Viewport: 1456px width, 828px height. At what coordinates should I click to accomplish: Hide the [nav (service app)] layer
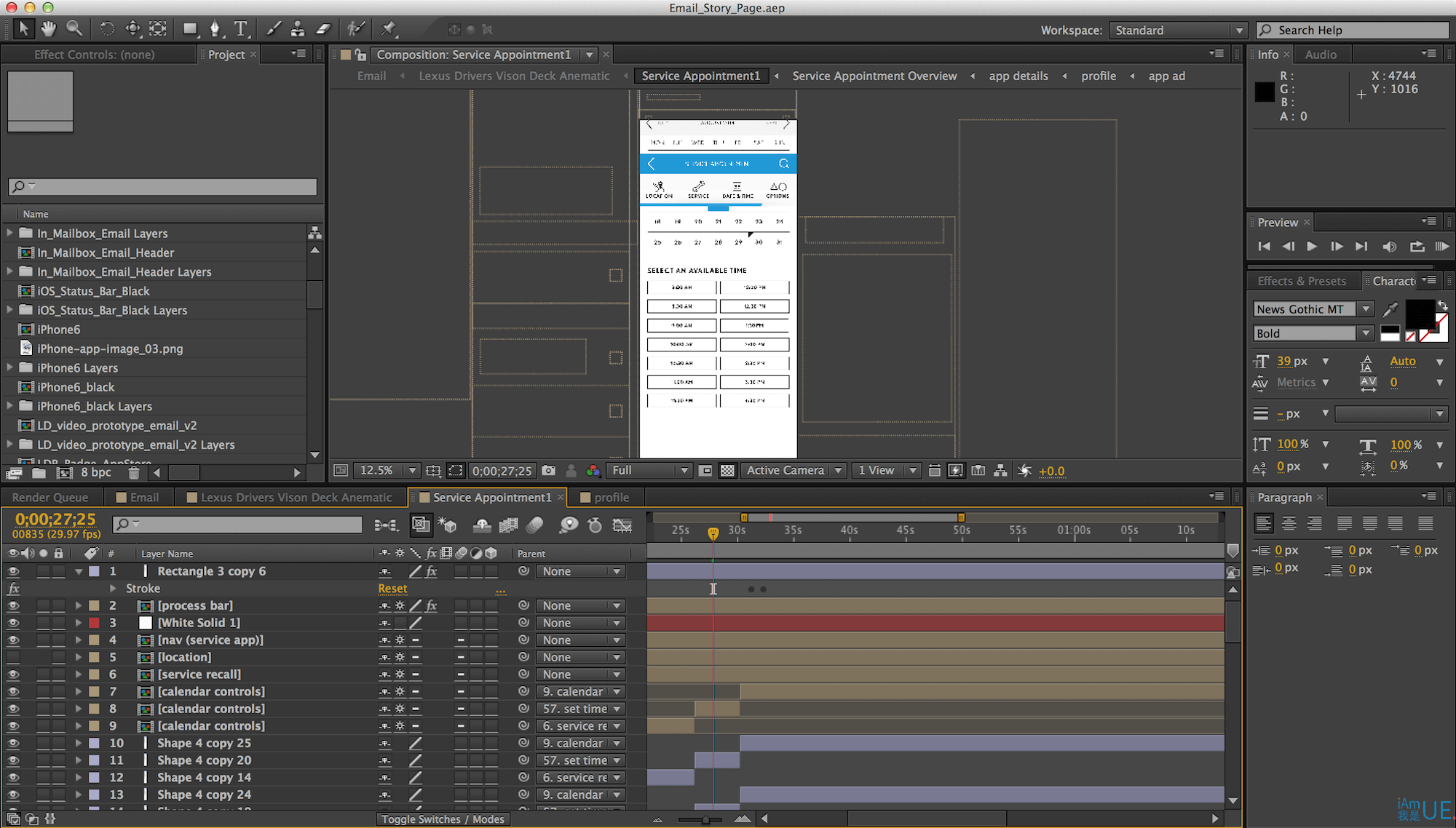(x=13, y=640)
